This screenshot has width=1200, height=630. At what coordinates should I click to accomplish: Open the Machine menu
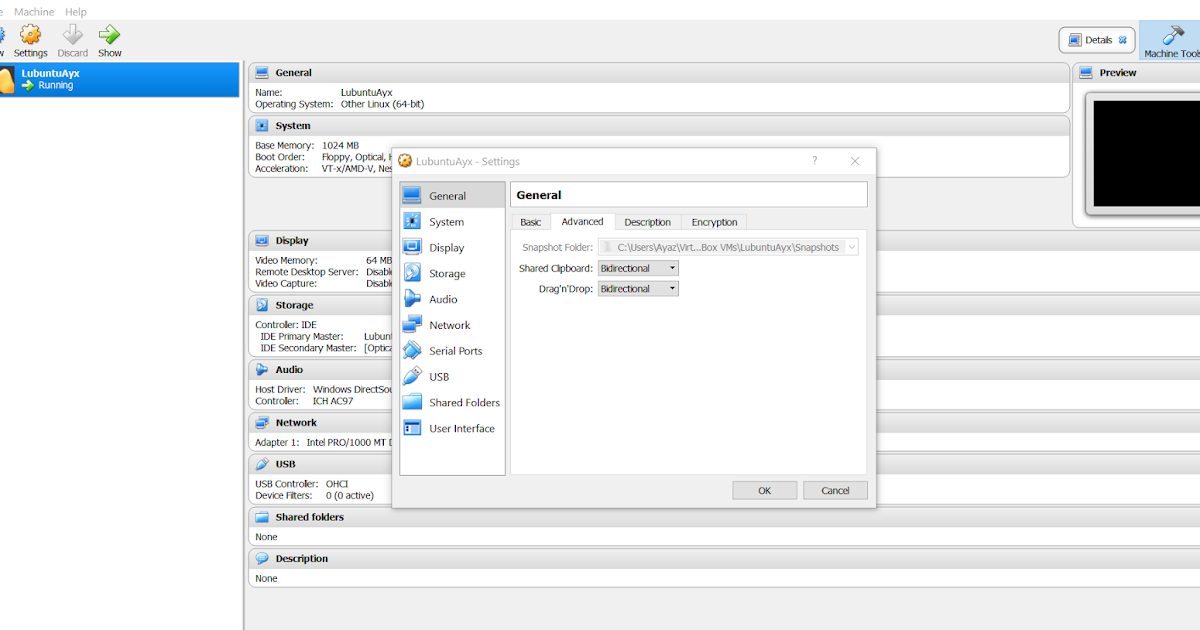tap(34, 11)
